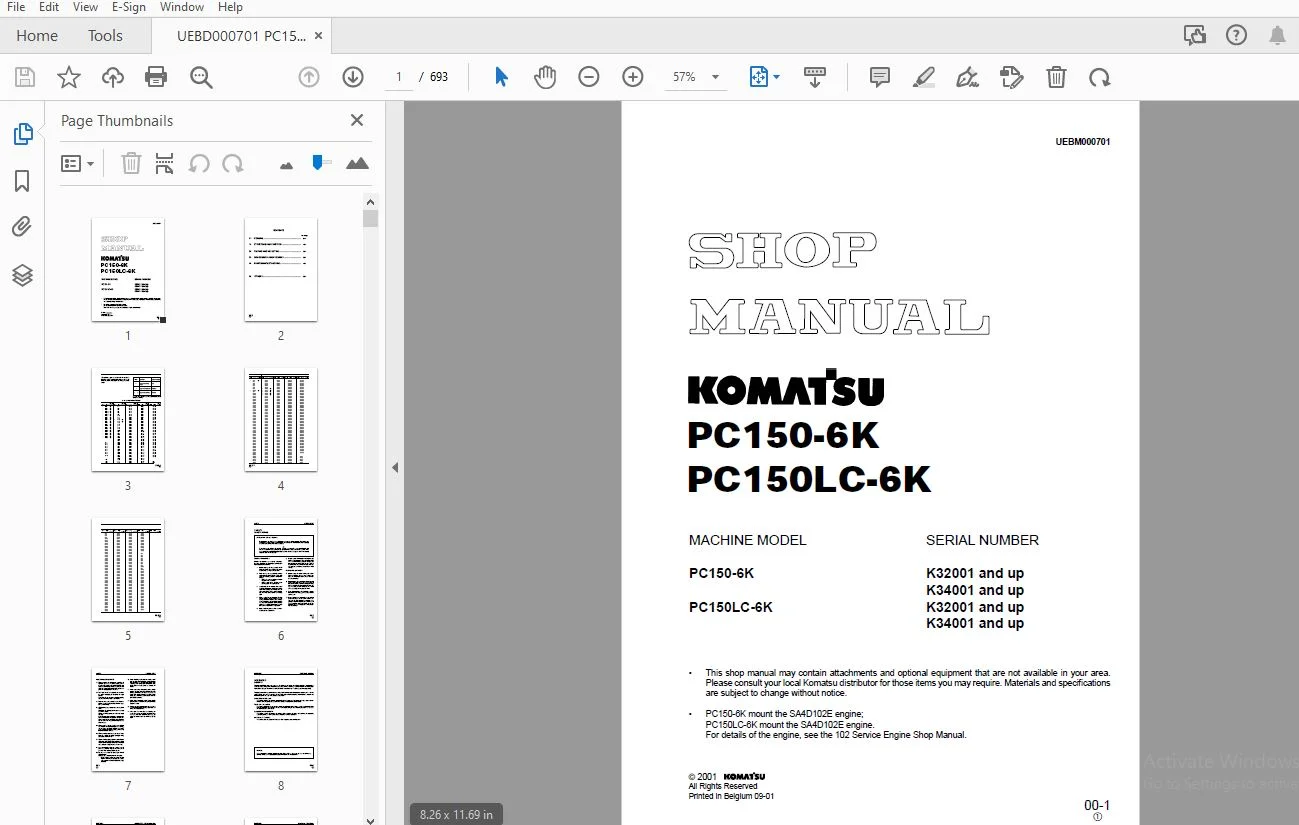Zoom in with plus button

click(633, 77)
